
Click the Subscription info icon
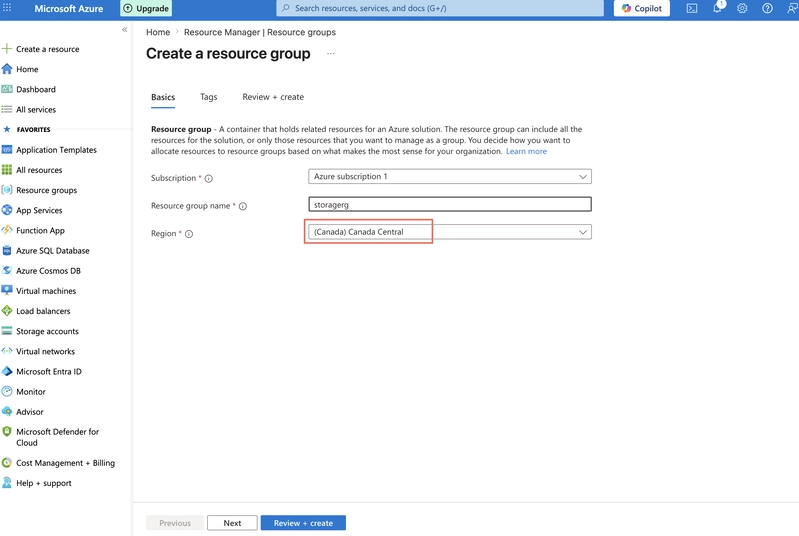click(x=208, y=178)
